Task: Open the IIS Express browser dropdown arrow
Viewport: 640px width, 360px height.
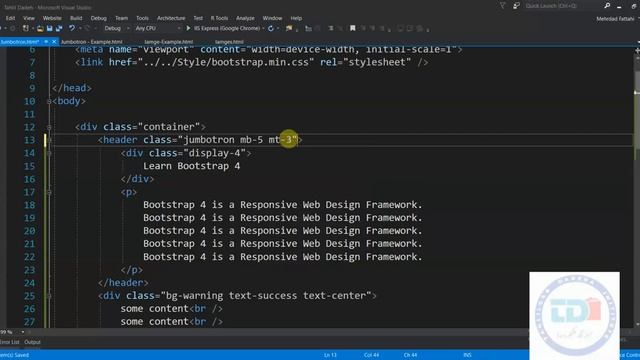Action: coord(264,29)
